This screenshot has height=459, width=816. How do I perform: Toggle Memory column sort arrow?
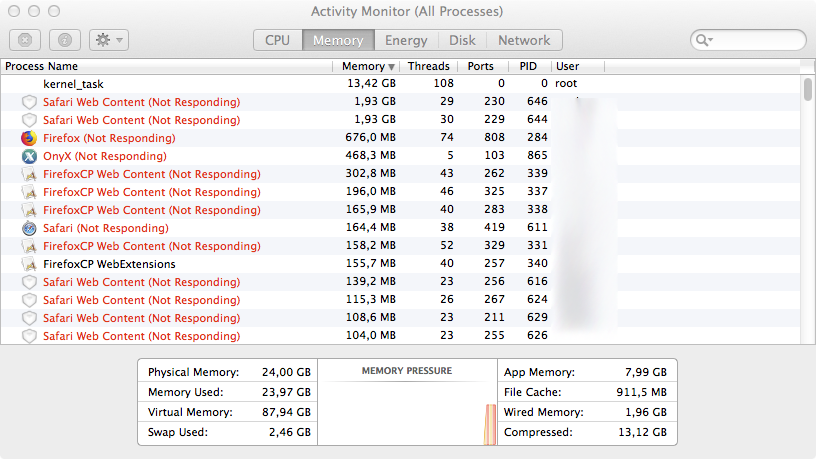click(x=391, y=67)
